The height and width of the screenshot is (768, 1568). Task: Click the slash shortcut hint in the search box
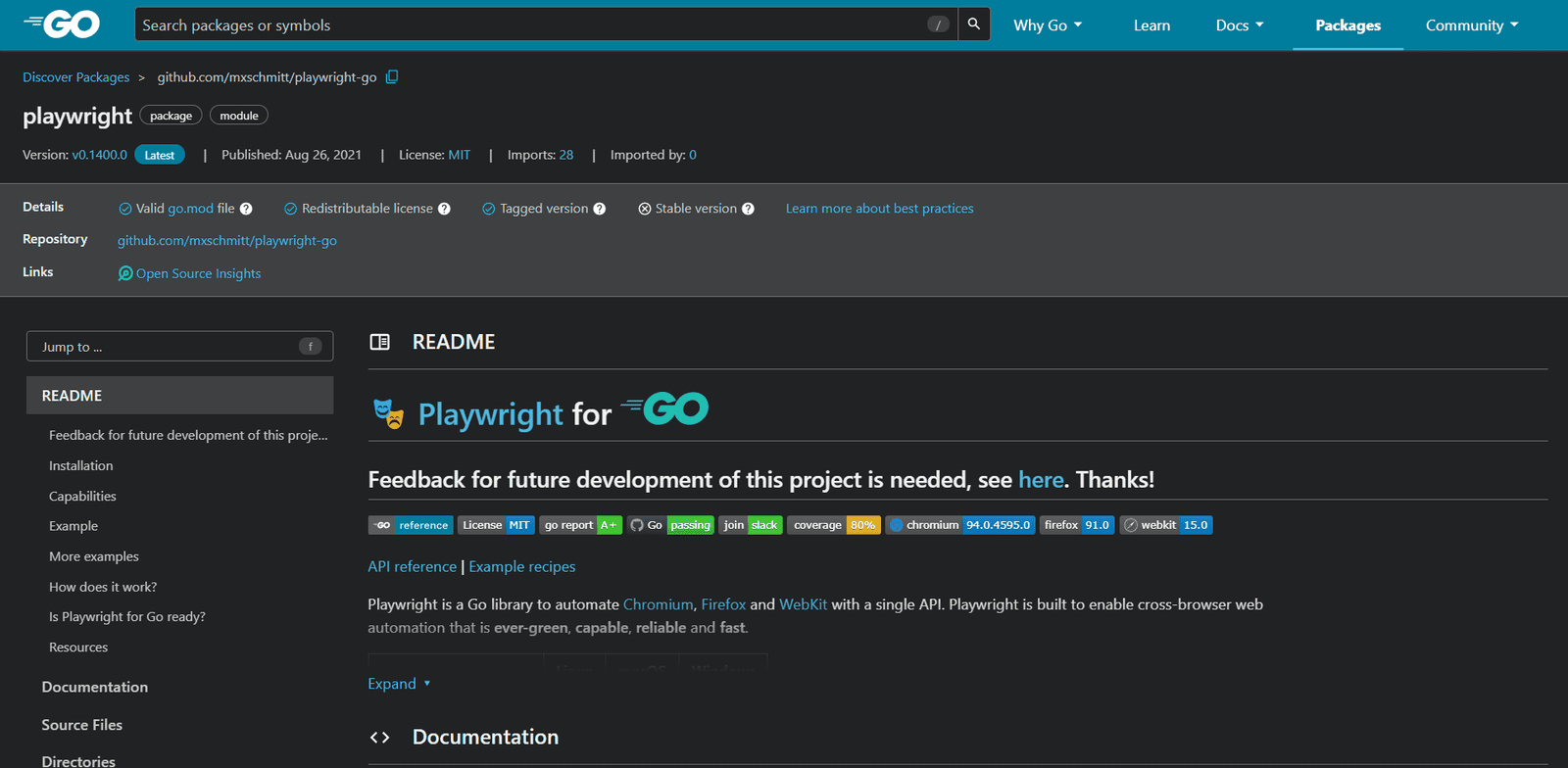pos(938,24)
